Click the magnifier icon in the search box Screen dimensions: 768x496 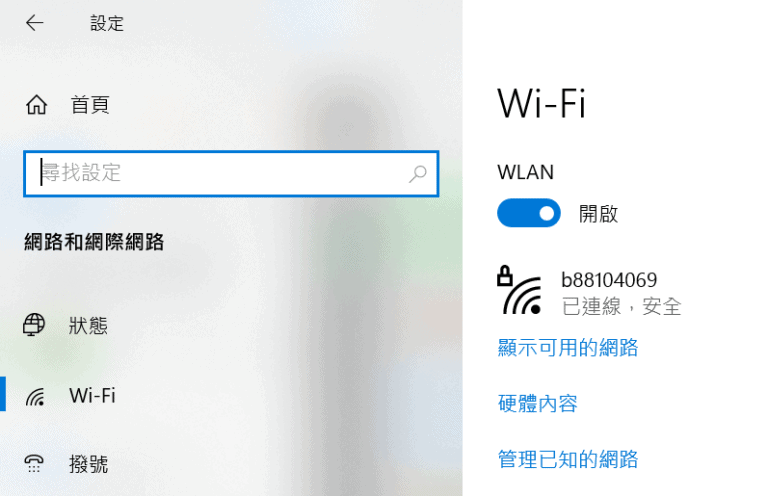tap(418, 173)
